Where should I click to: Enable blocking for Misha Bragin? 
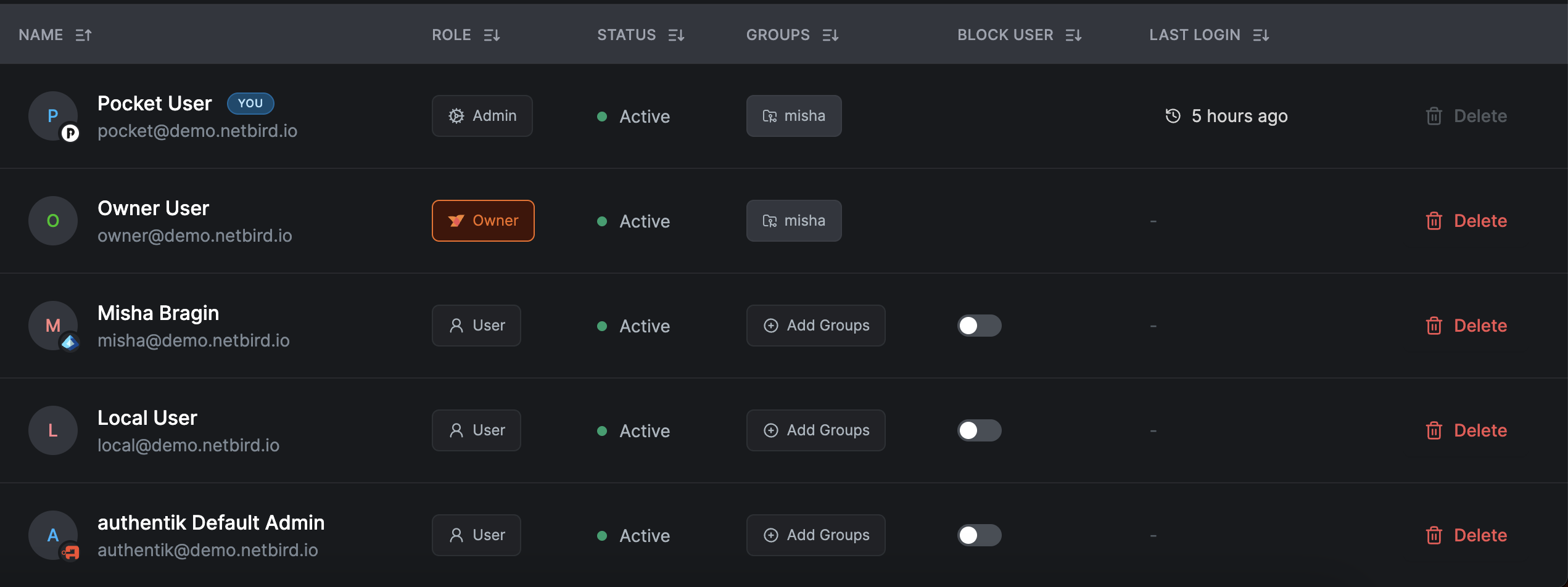pos(979,325)
